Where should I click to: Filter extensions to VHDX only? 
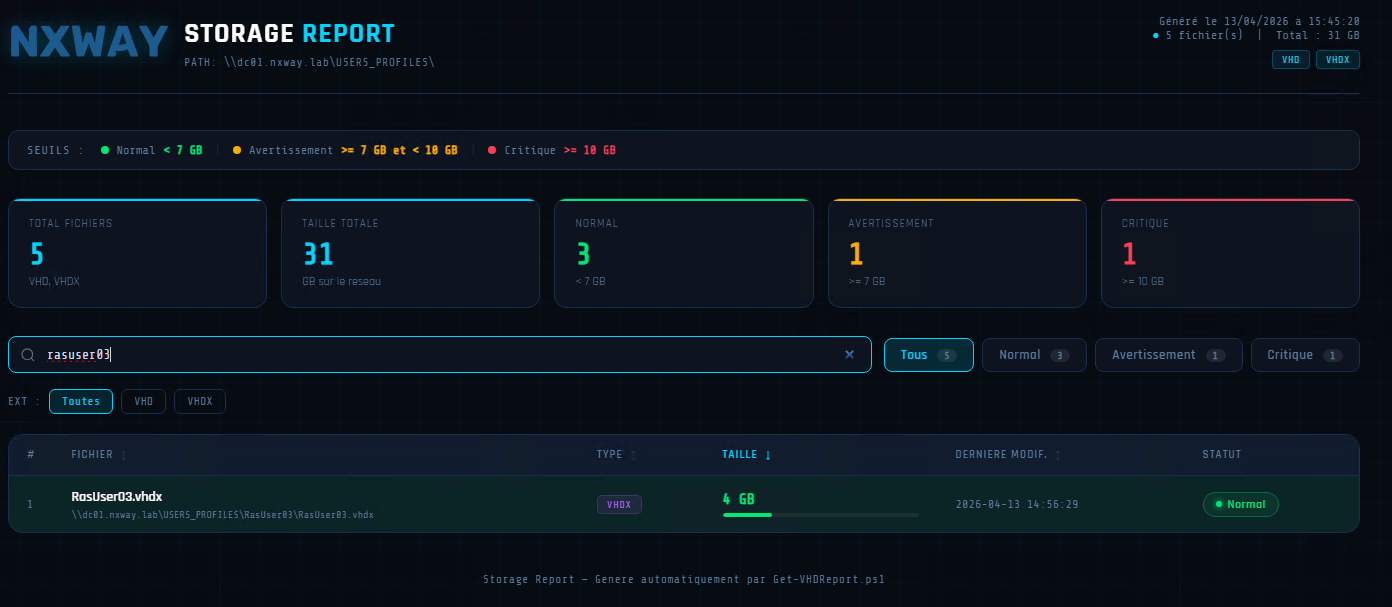click(200, 401)
